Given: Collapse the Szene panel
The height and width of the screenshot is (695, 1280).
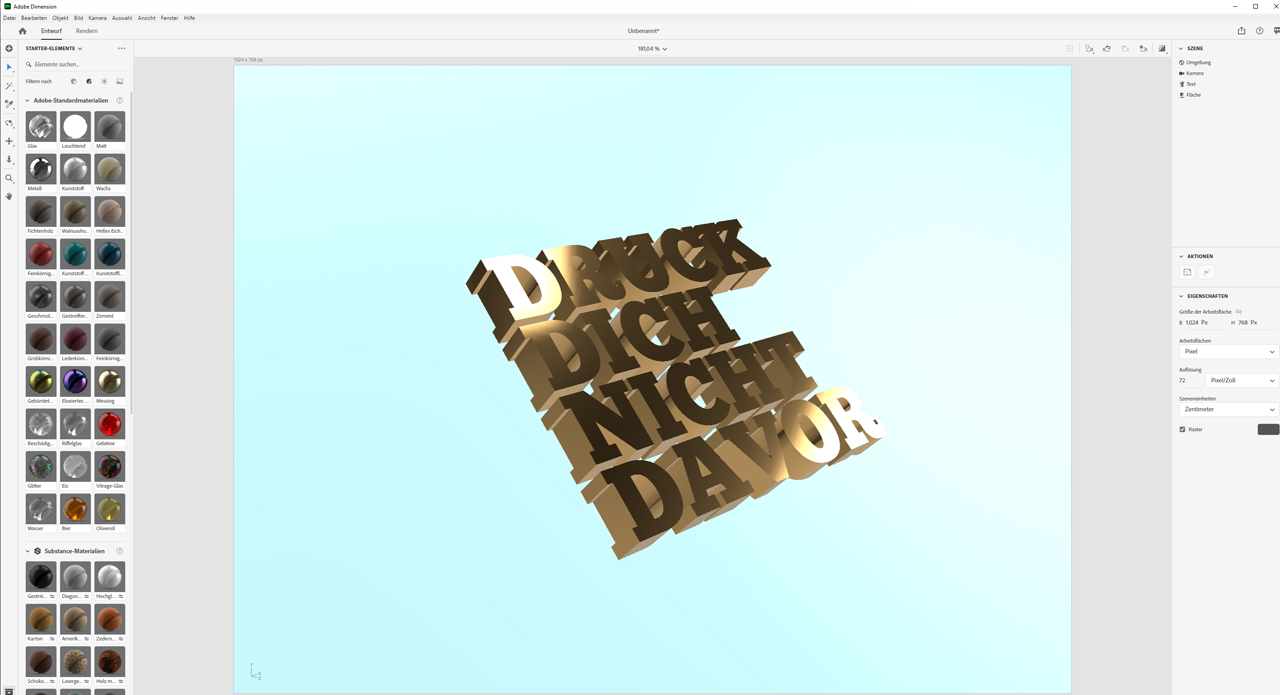Looking at the screenshot, I should coord(1181,48).
